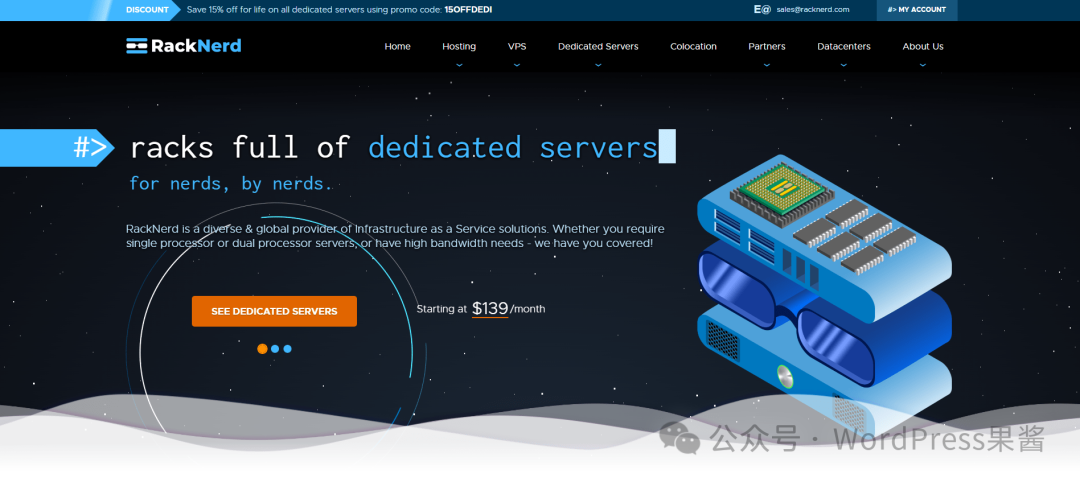Switch to the second slide dot
The height and width of the screenshot is (482, 1080).
coord(275,349)
